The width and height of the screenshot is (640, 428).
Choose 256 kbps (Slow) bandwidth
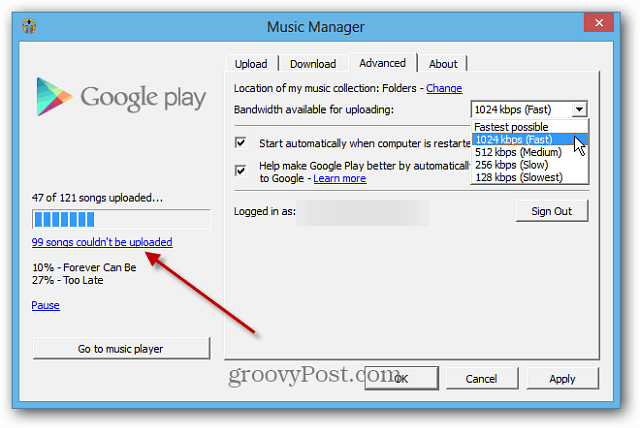click(x=530, y=165)
